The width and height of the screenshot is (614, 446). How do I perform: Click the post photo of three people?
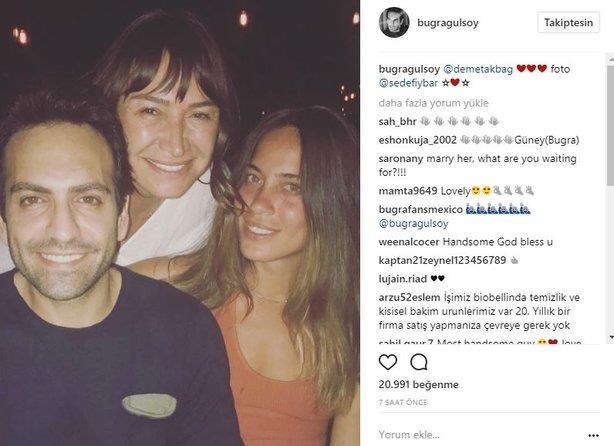[180, 223]
